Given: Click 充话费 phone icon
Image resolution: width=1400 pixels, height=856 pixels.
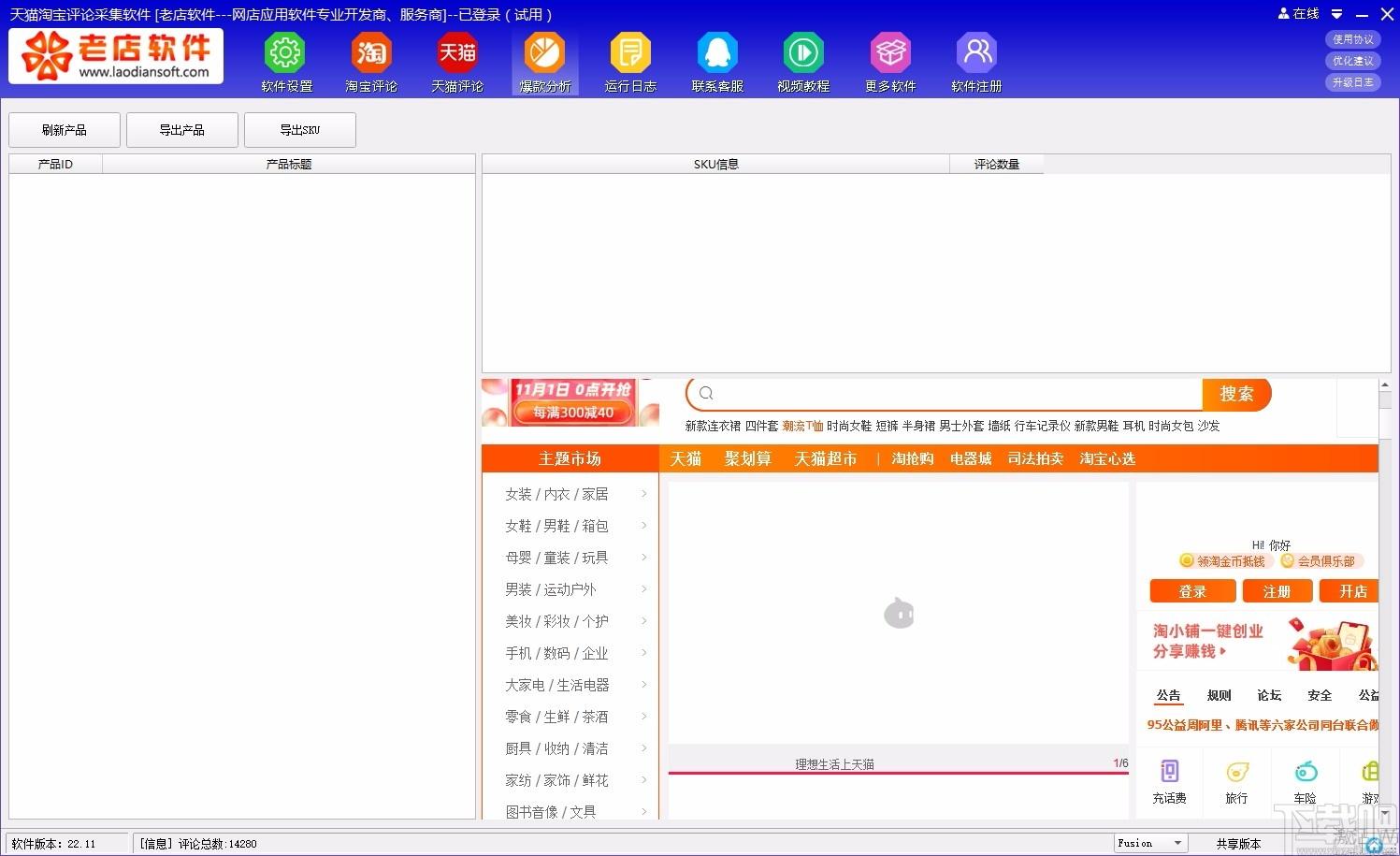Looking at the screenshot, I should (1169, 772).
